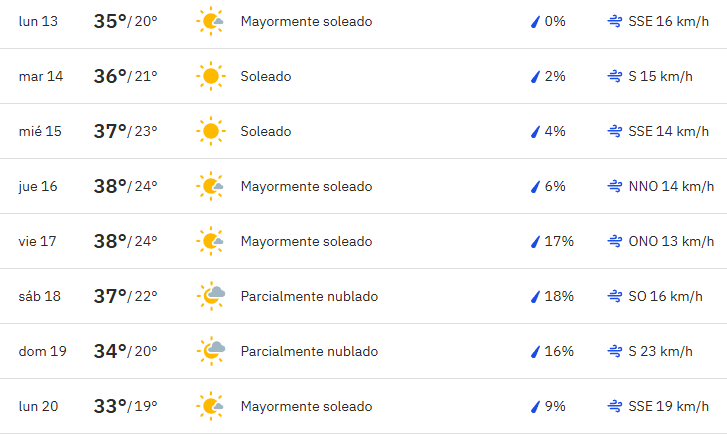Image resolution: width=727 pixels, height=434 pixels.
Task: Click the raindrop icon next to 0%
Action: 535,22
